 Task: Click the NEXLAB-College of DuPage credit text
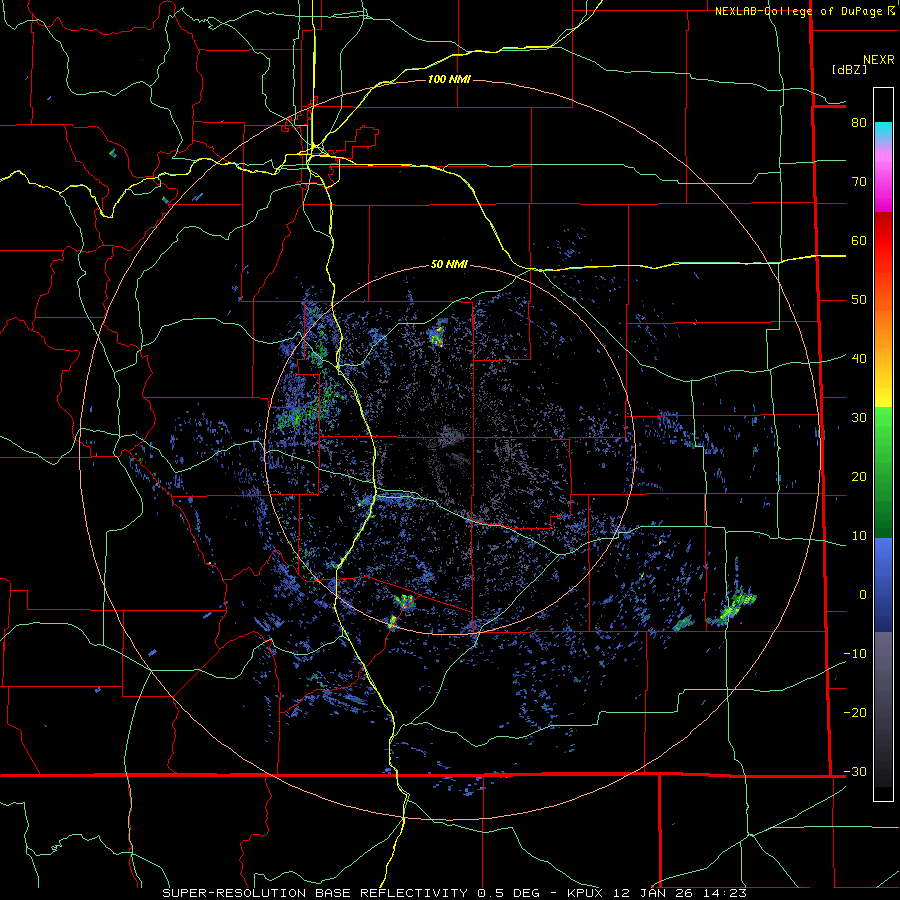click(x=804, y=11)
